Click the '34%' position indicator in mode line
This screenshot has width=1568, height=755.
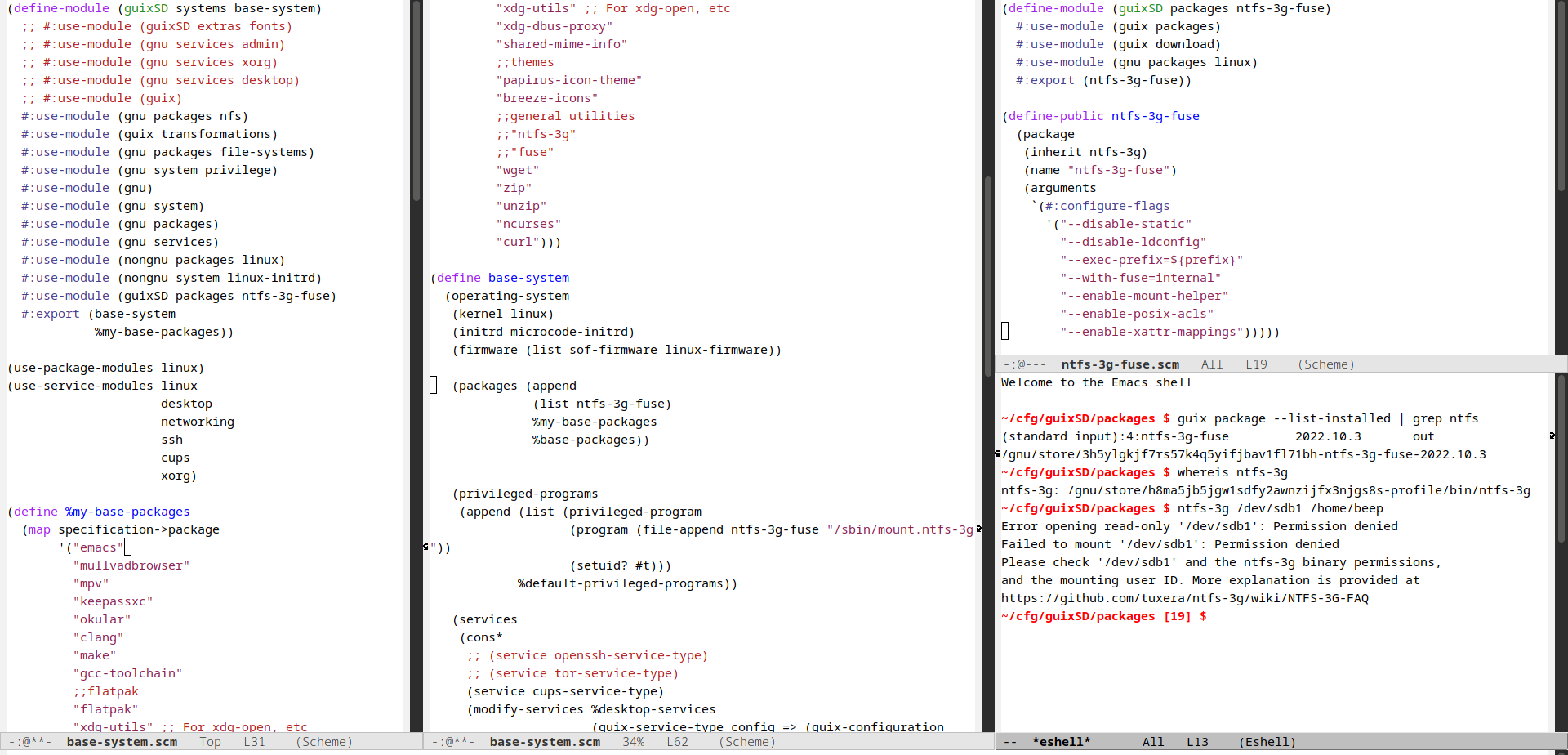(633, 742)
